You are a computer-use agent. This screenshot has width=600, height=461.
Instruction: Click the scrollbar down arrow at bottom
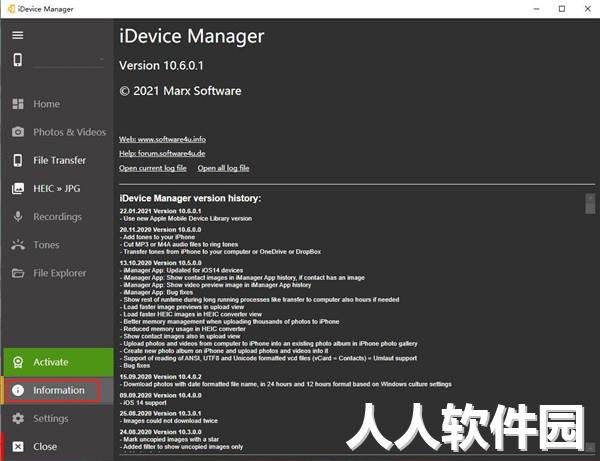point(590,447)
